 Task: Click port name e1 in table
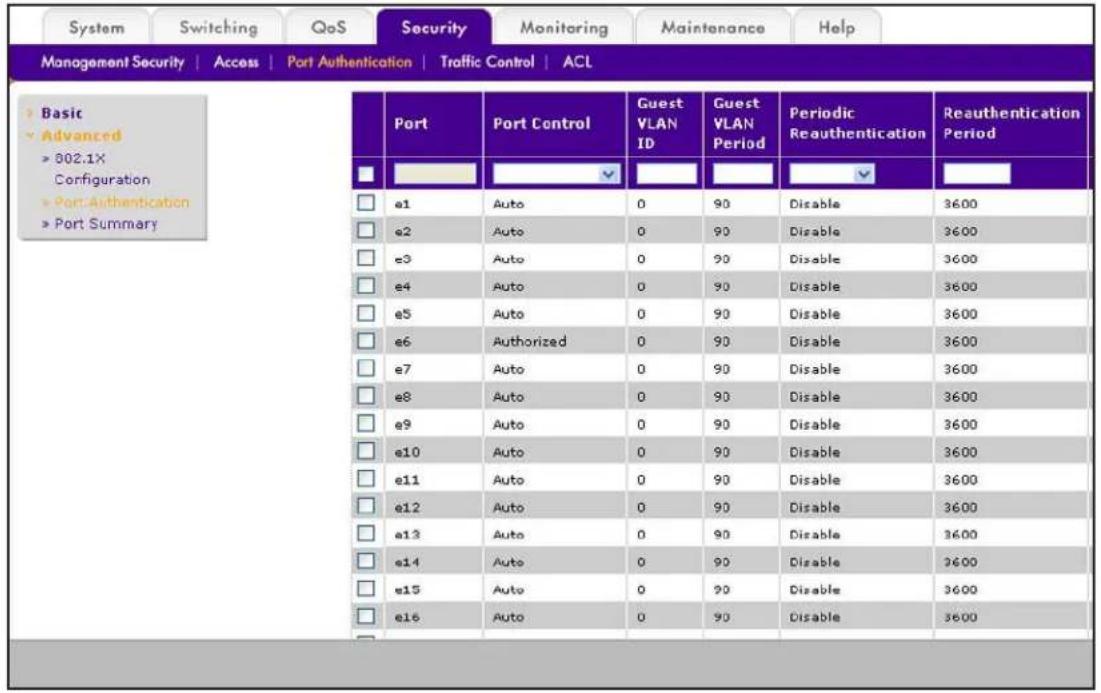point(402,204)
